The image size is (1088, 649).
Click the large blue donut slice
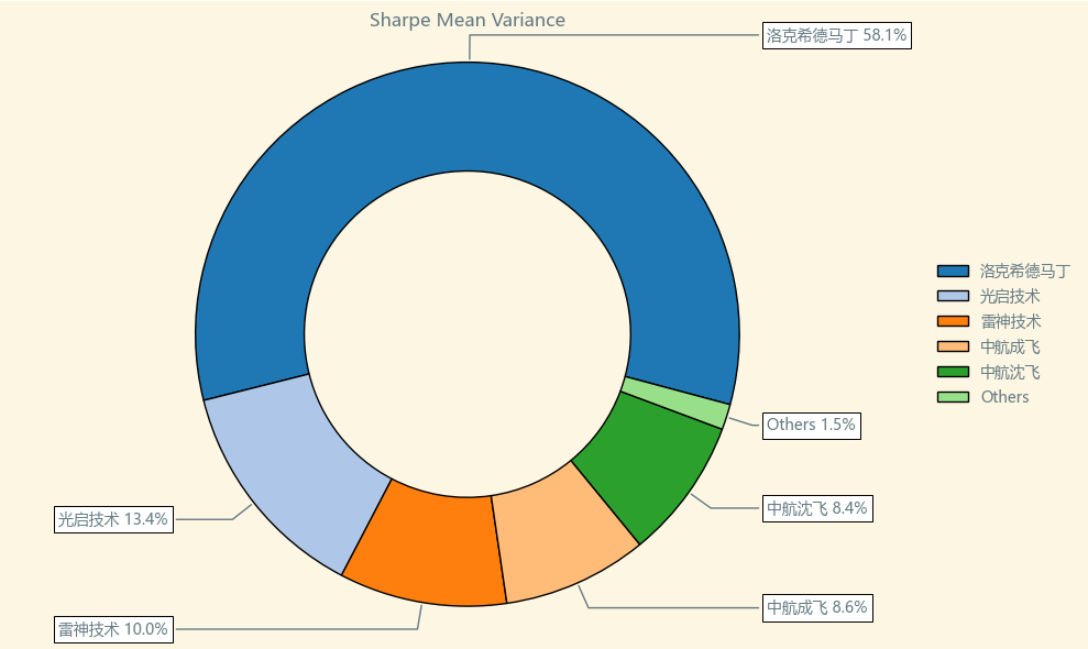(x=468, y=117)
